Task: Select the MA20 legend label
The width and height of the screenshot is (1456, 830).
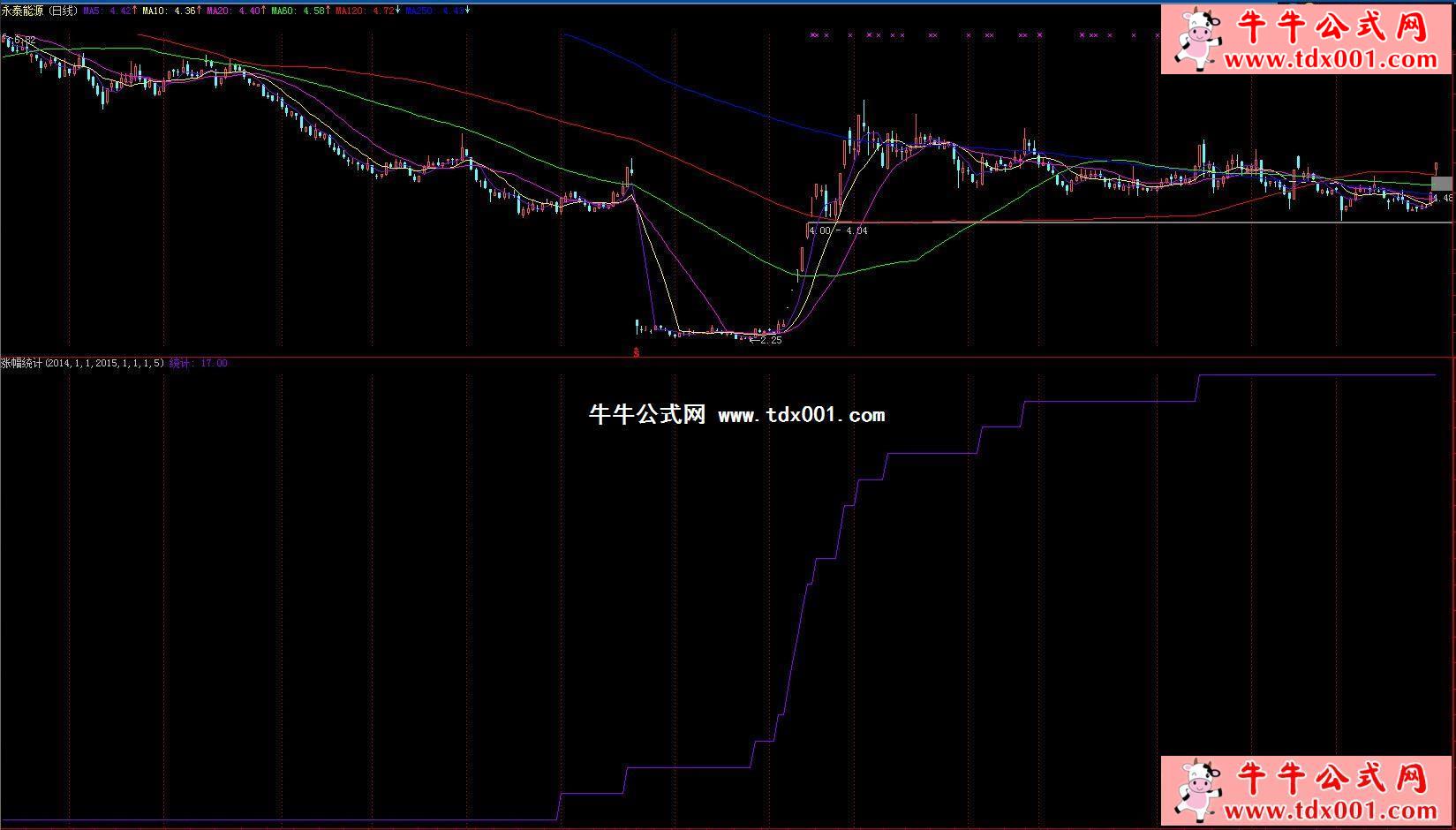Action: pyautogui.click(x=219, y=11)
